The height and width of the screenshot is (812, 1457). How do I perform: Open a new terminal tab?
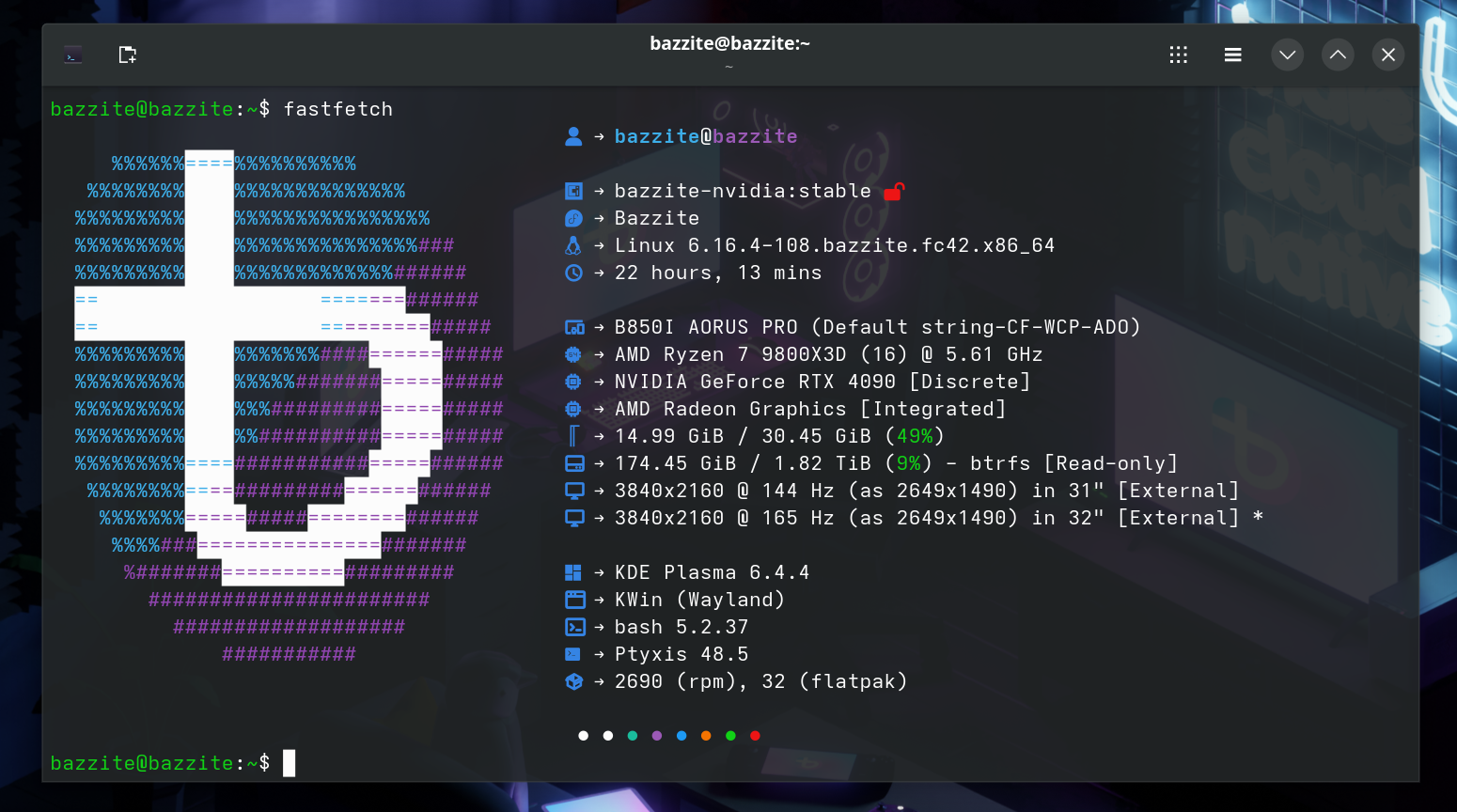tap(128, 55)
